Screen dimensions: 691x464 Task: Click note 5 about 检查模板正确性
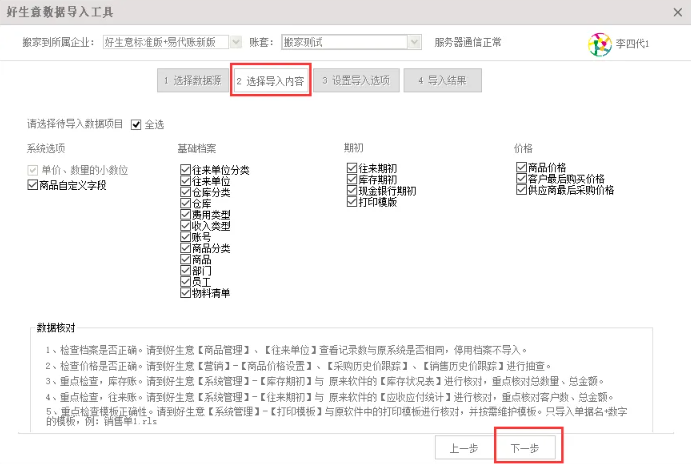pos(337,416)
